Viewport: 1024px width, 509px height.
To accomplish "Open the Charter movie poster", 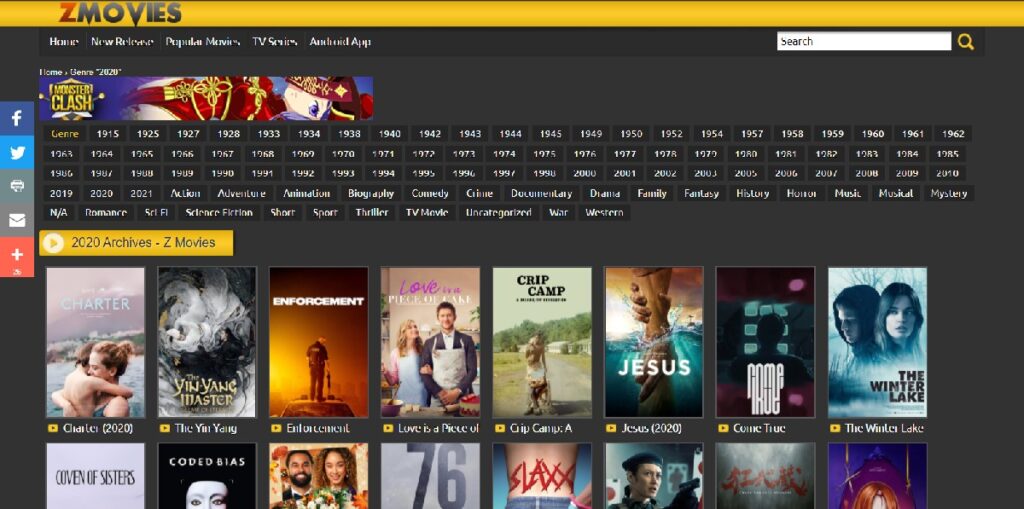I will pos(95,342).
